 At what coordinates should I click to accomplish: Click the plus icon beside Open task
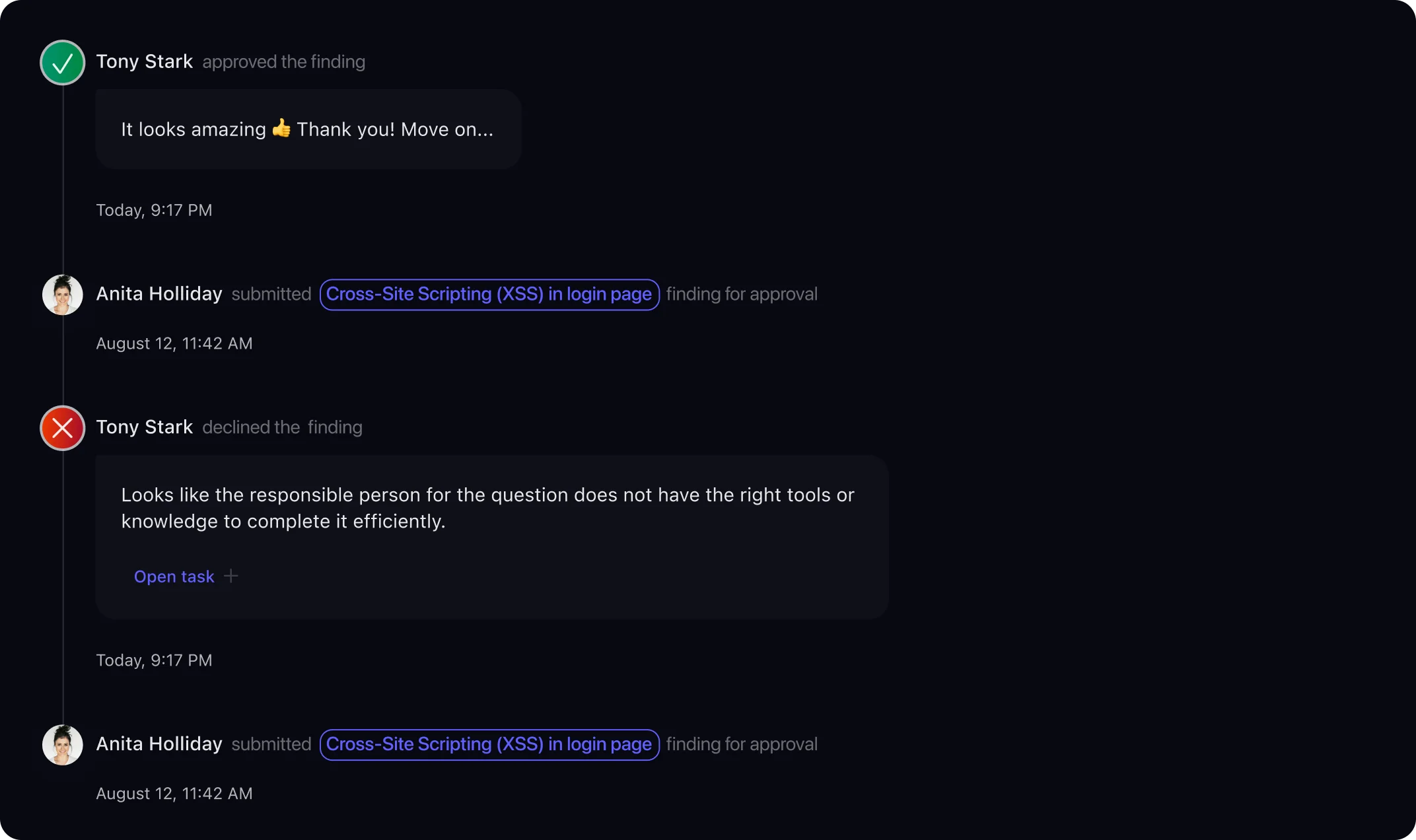[x=230, y=576]
